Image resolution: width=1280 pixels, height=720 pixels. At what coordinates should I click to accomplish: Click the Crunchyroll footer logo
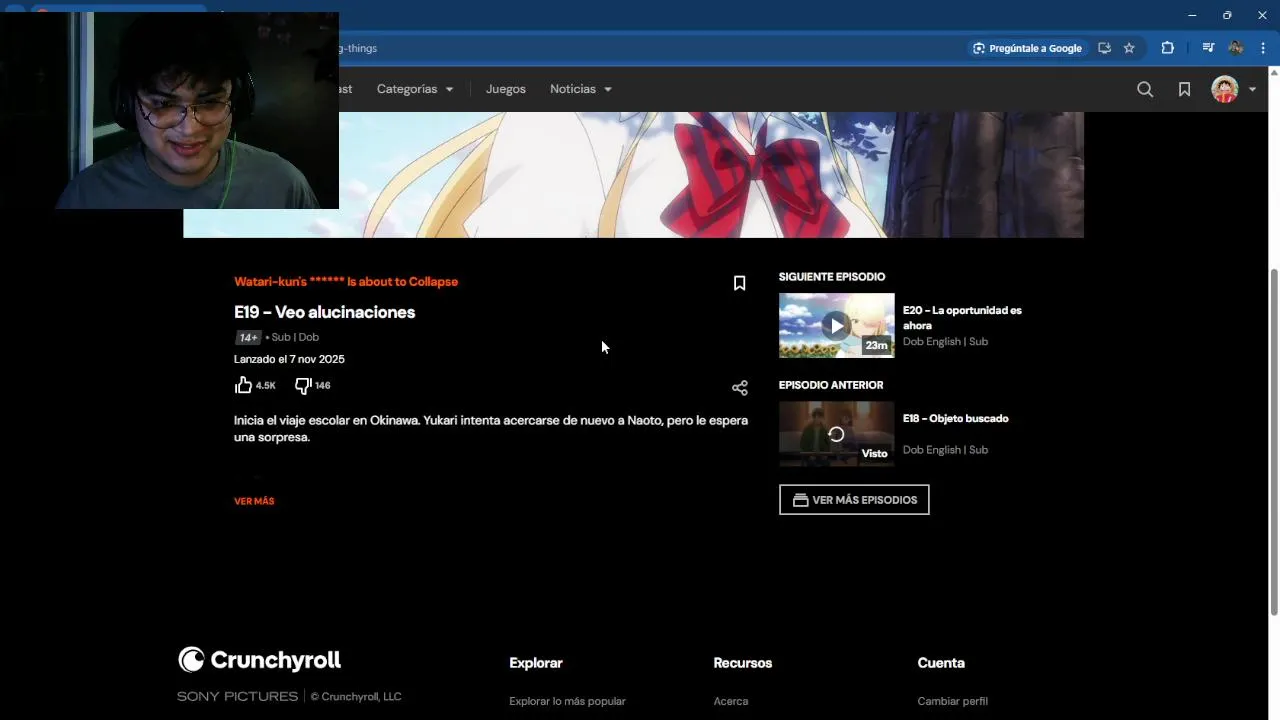coord(259,660)
